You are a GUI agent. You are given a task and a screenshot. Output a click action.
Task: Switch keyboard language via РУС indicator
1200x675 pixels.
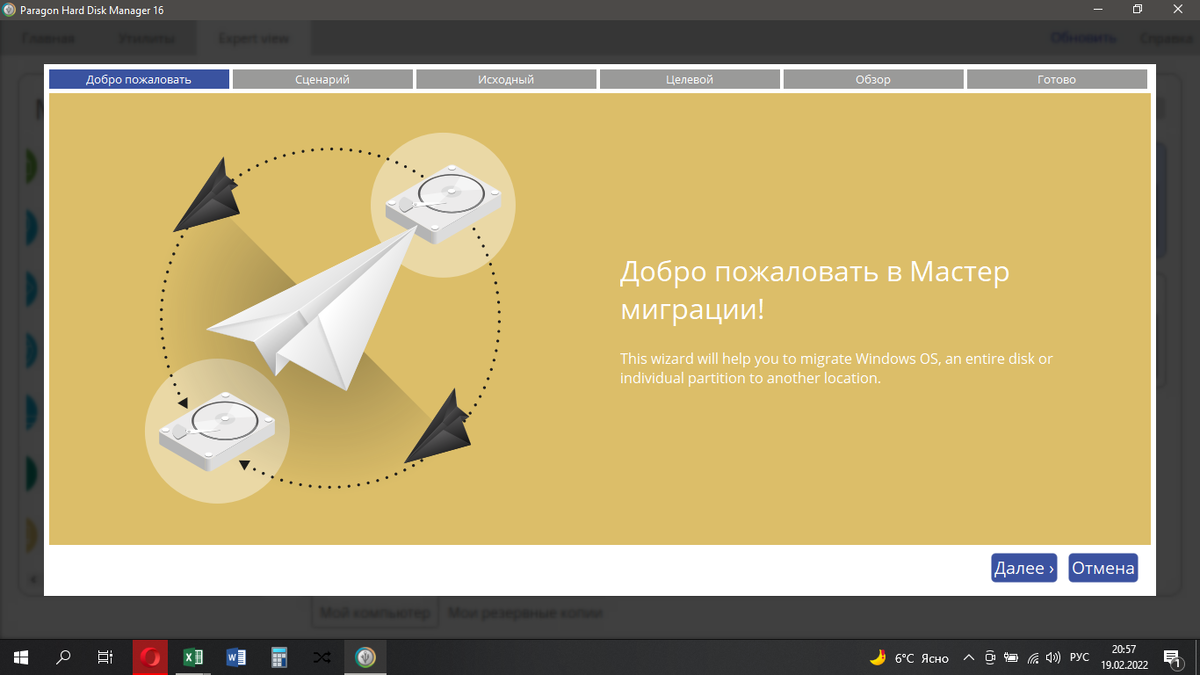(x=1078, y=657)
